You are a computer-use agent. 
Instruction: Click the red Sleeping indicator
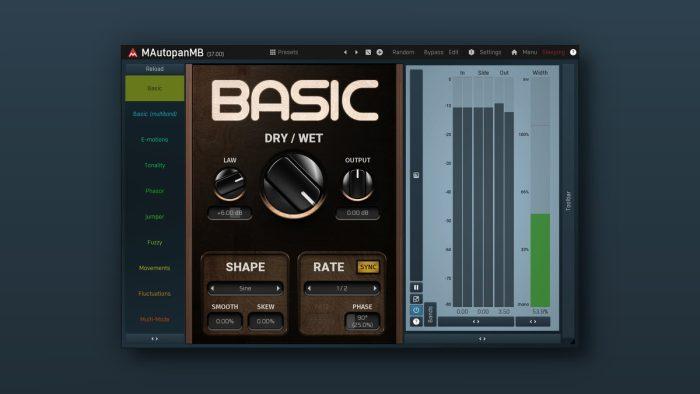point(554,52)
